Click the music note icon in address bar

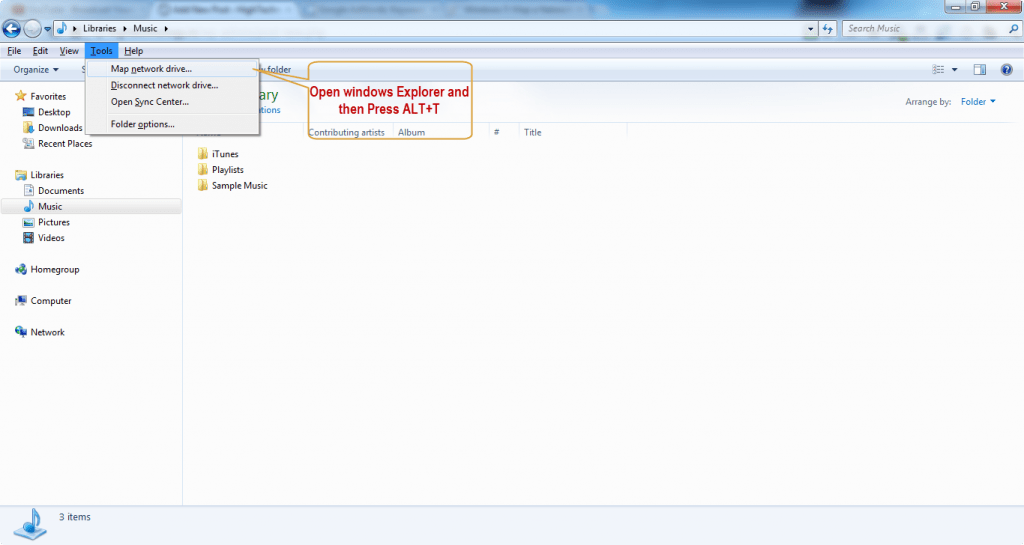coord(61,28)
